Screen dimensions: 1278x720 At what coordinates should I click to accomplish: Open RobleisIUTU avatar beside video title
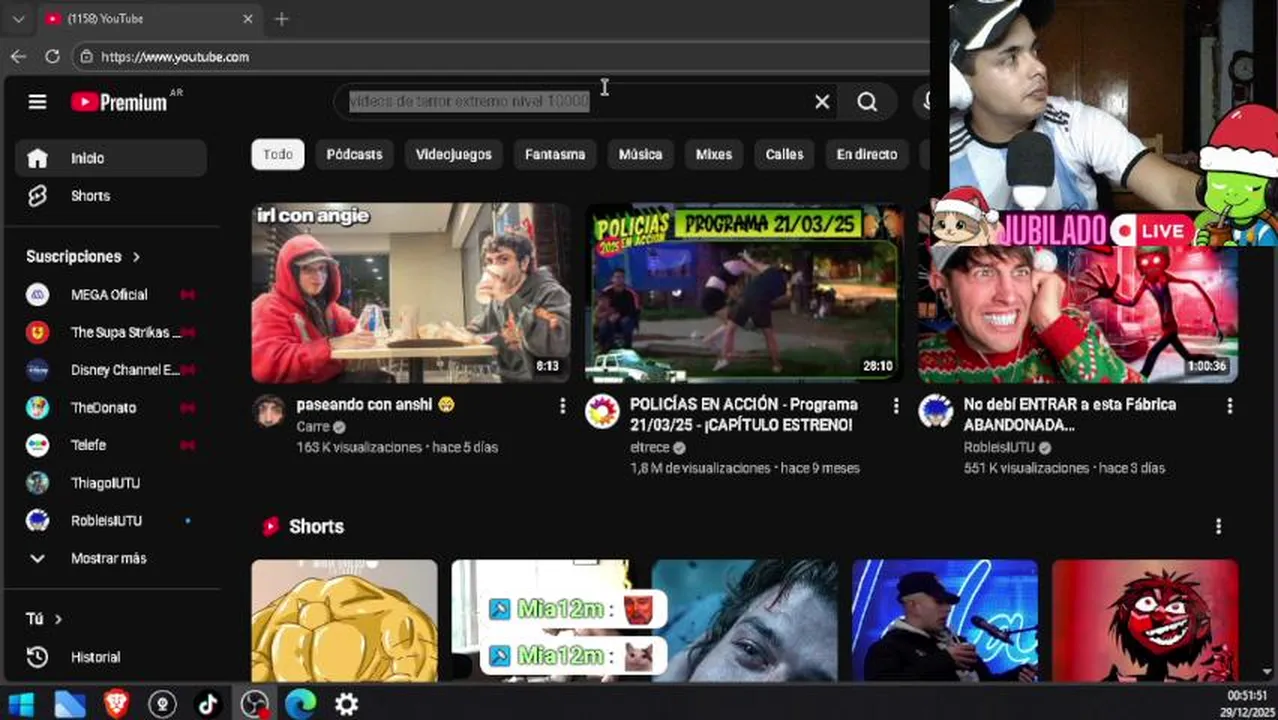936,411
